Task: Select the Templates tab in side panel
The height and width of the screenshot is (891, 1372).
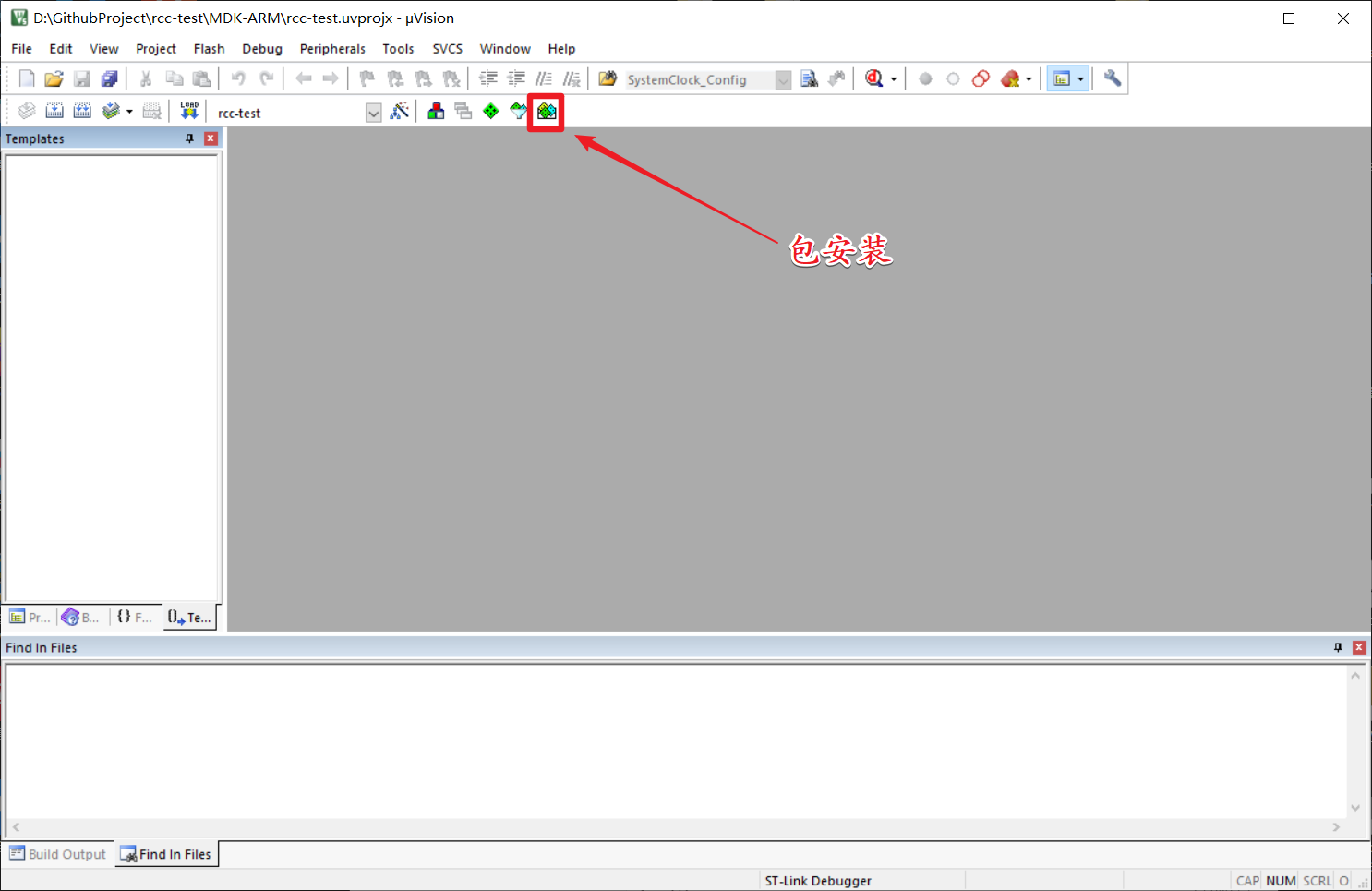Action: click(189, 618)
